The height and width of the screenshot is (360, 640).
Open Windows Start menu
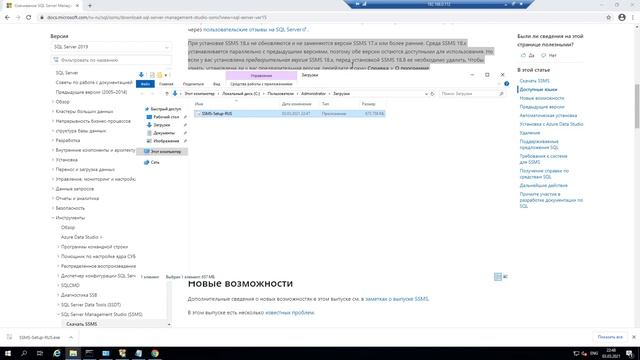pyautogui.click(x=8, y=353)
